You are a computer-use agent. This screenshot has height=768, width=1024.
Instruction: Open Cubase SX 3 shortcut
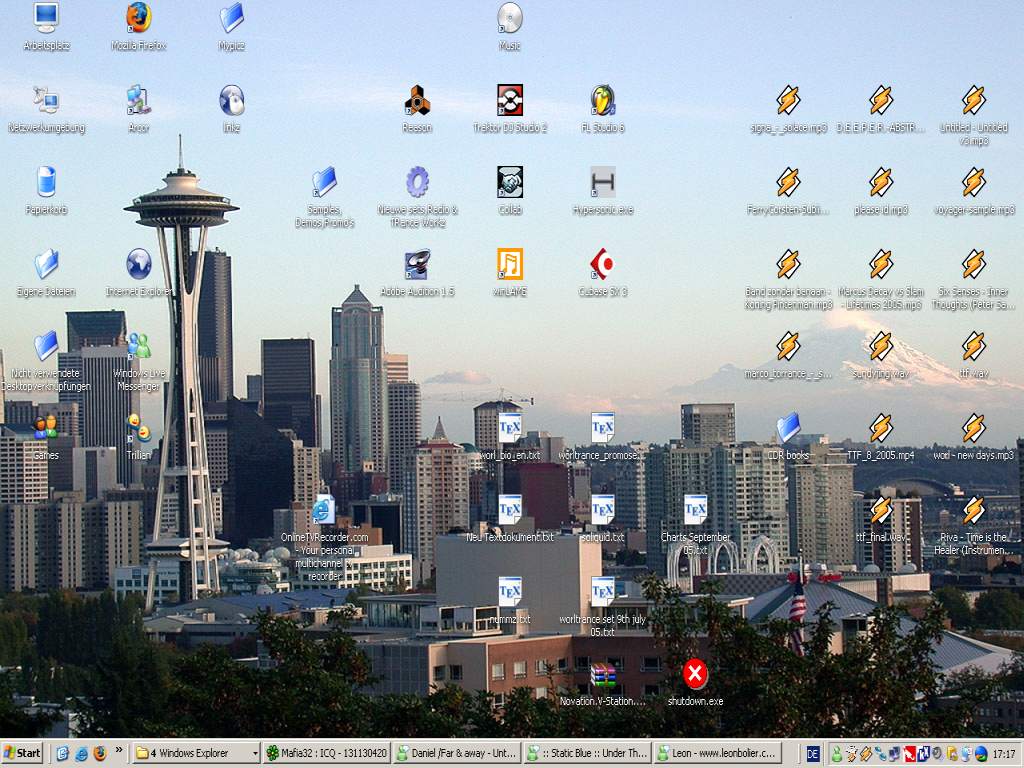602,265
